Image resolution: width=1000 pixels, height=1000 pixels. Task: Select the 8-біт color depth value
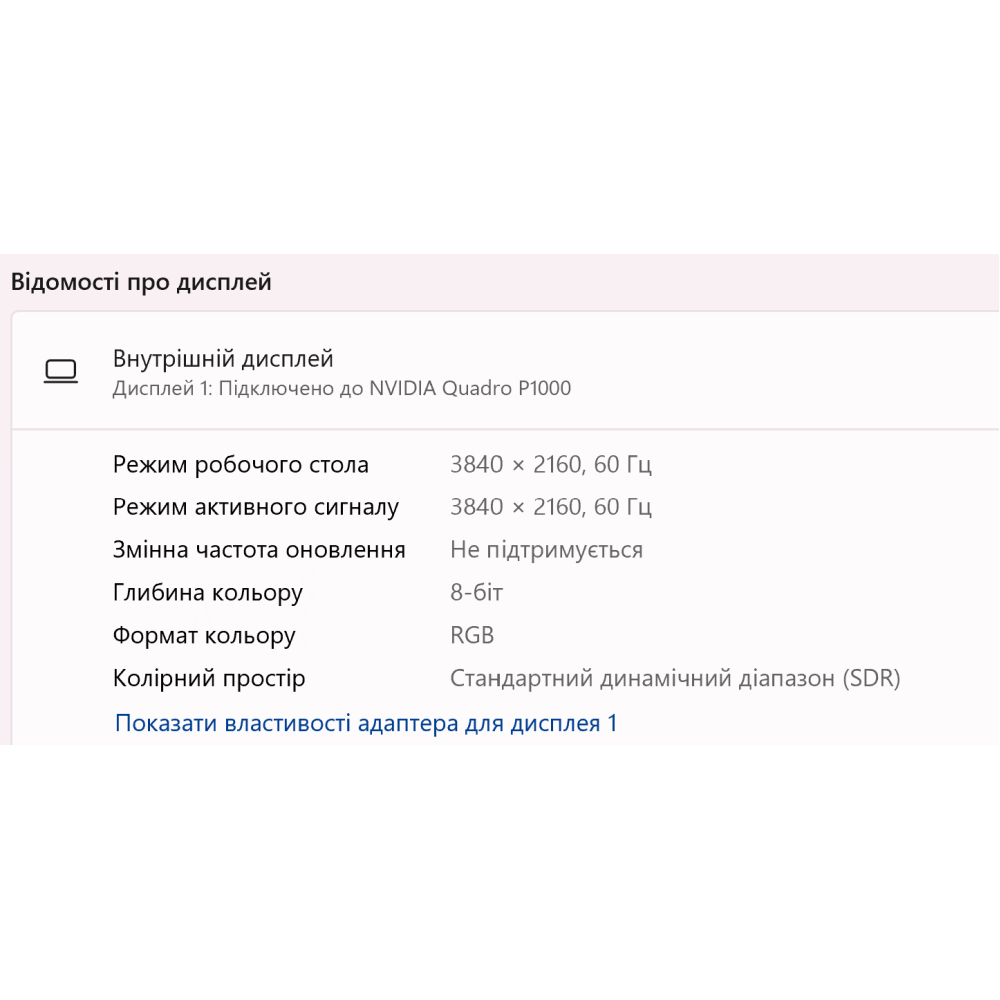(x=476, y=592)
